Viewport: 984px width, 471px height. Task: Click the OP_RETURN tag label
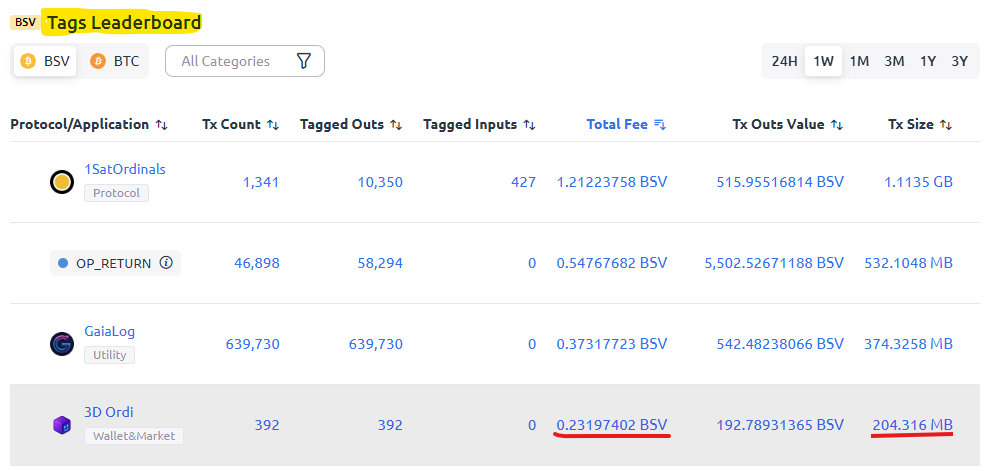(114, 263)
